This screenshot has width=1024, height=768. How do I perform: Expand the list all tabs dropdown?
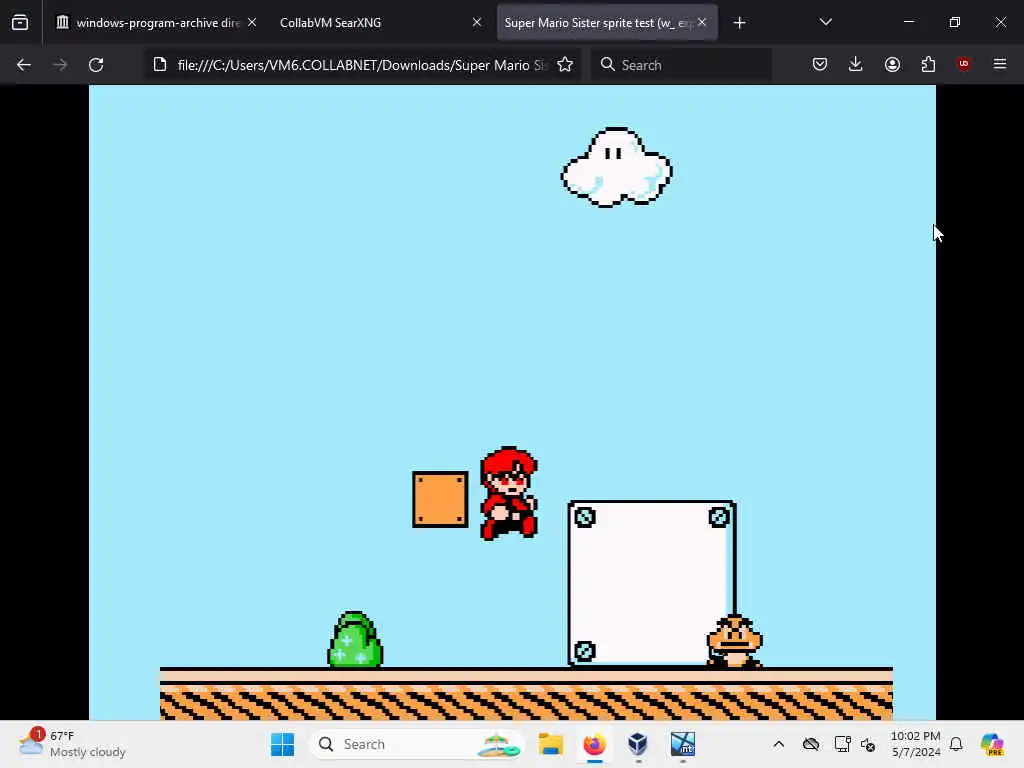pos(825,22)
